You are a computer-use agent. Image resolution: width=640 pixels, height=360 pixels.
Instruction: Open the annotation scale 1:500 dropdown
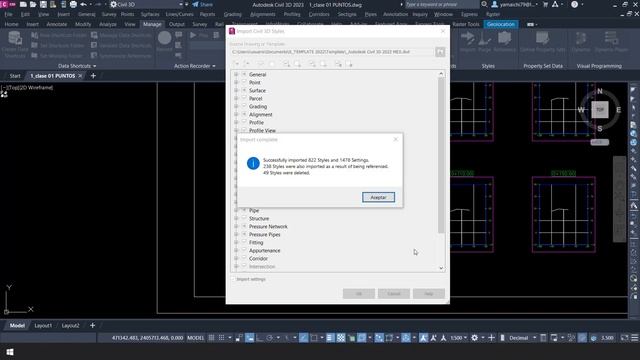[x=459, y=338]
